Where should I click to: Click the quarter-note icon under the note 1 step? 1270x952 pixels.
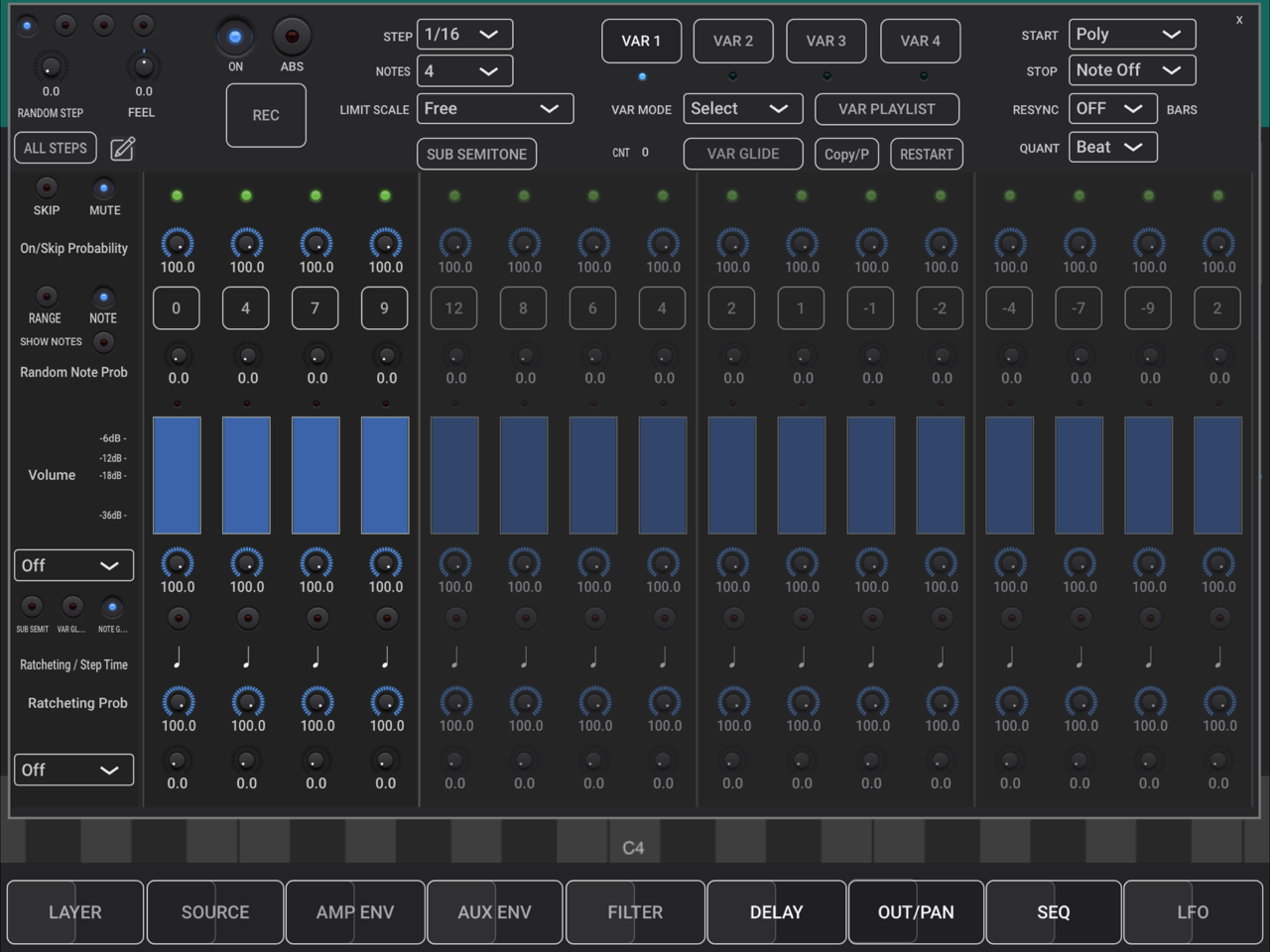pyautogui.click(x=803, y=656)
